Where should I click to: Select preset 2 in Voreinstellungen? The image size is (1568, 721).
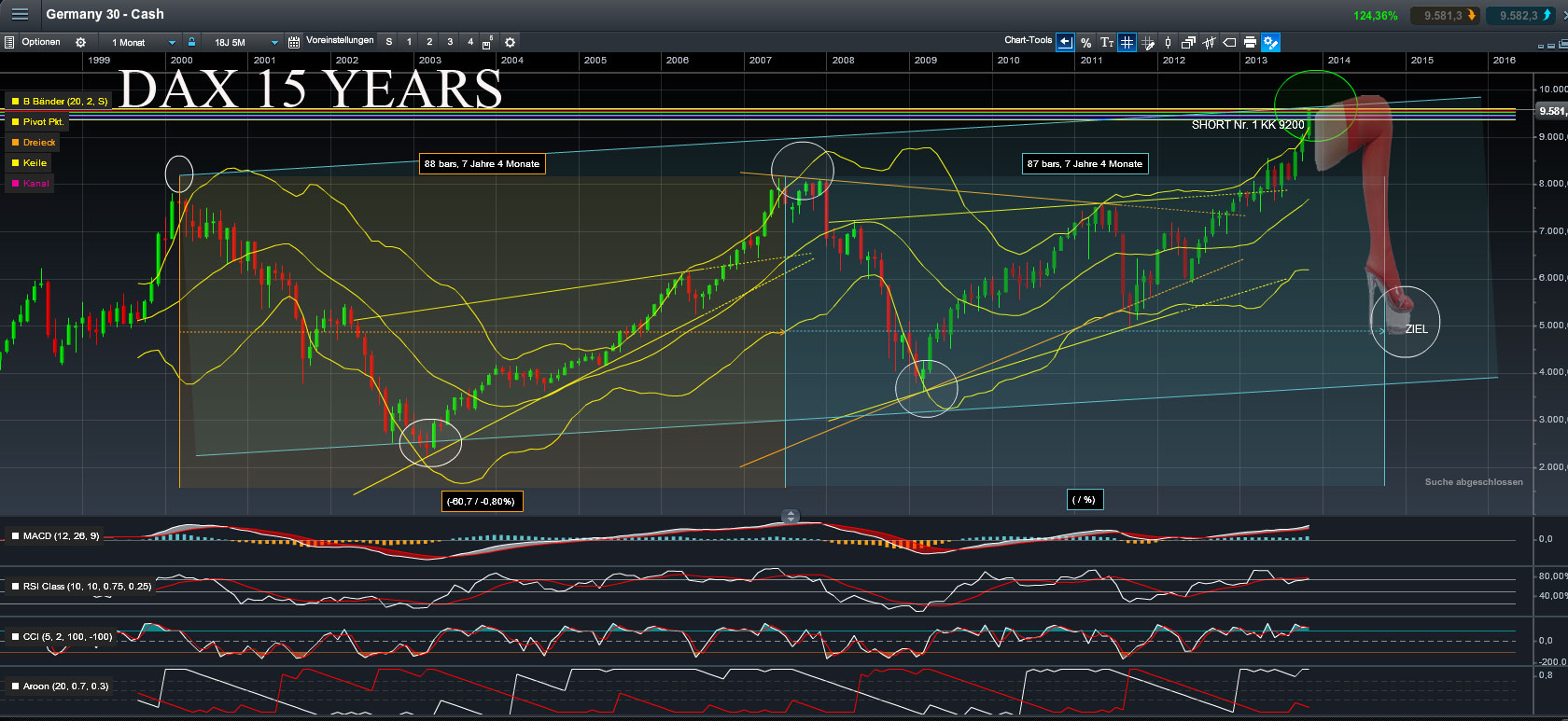point(429,42)
